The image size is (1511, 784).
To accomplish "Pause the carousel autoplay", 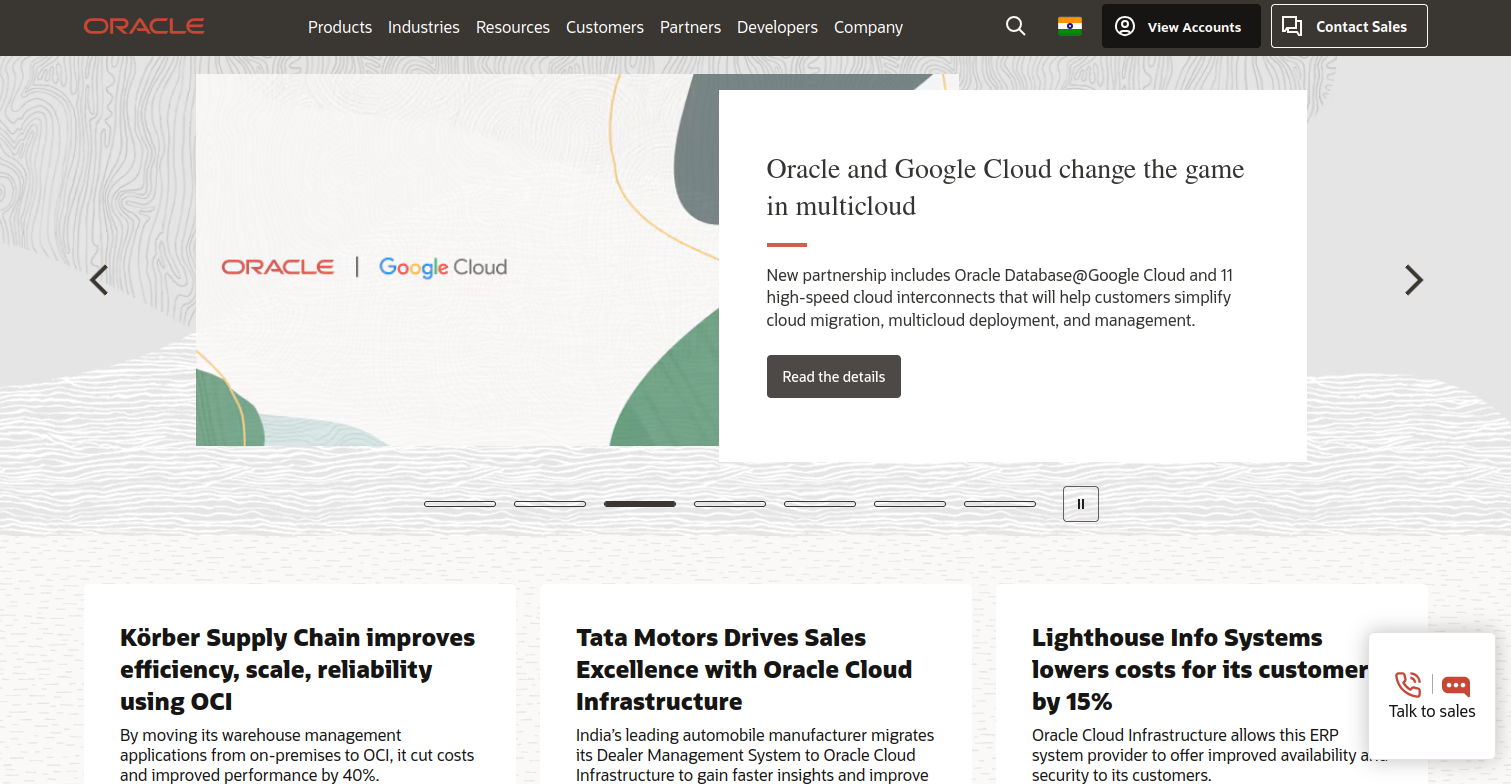I will pos(1081,504).
